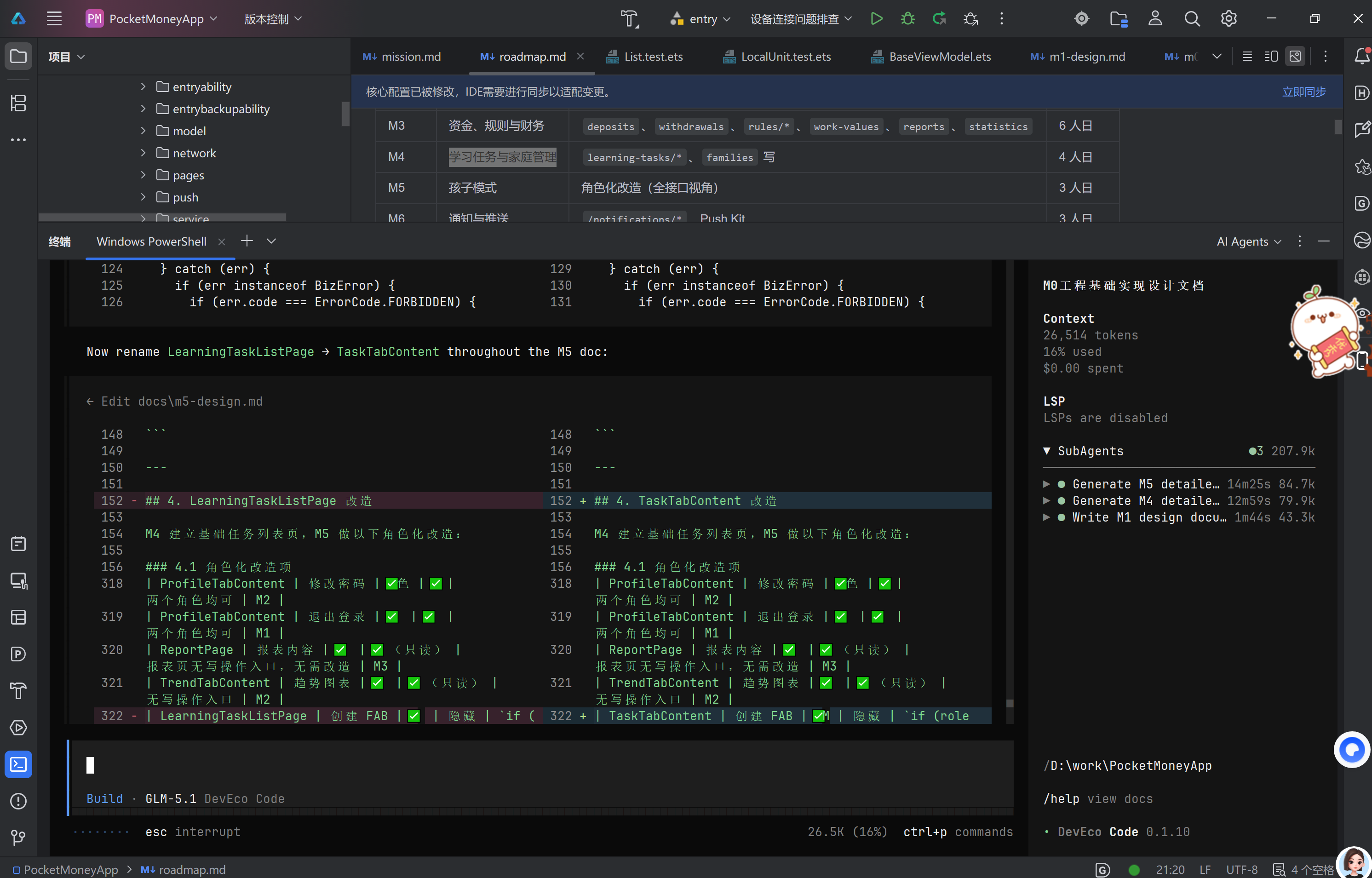Start debugging with the green bug icon
The image size is (1372, 878).
tap(907, 19)
